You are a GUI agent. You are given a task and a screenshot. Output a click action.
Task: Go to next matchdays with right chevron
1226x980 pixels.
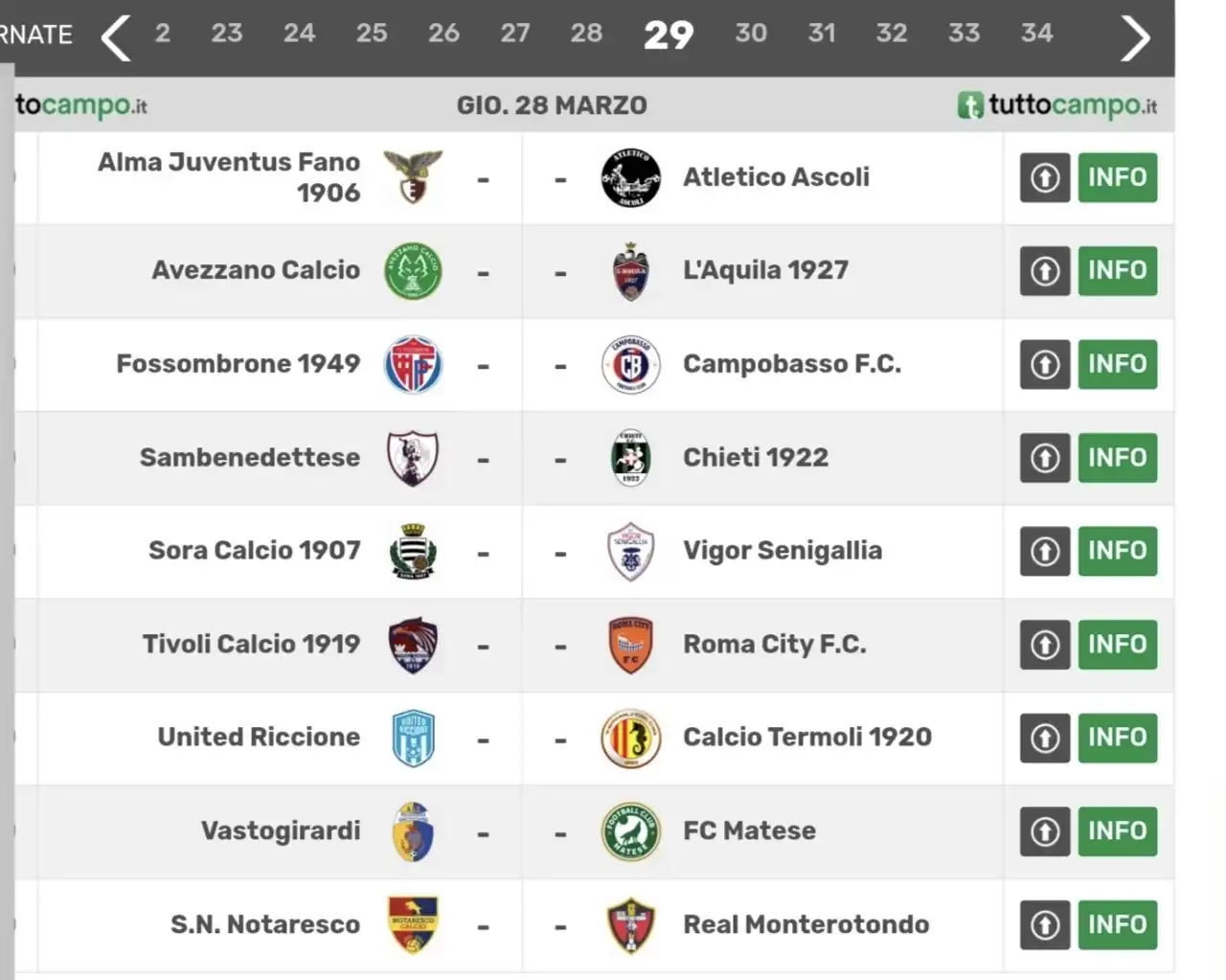click(x=1135, y=38)
